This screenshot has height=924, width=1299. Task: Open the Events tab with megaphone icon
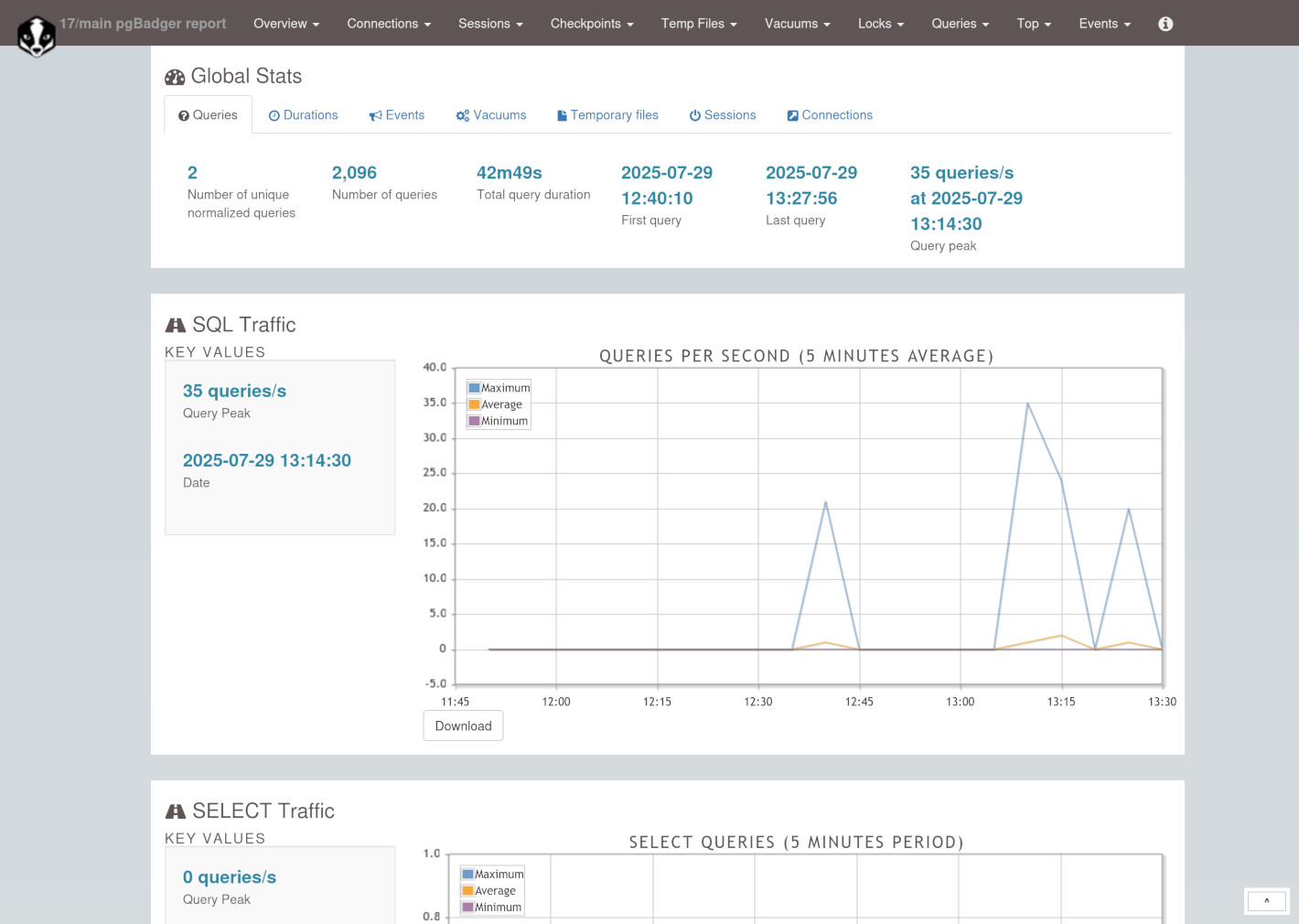397,115
